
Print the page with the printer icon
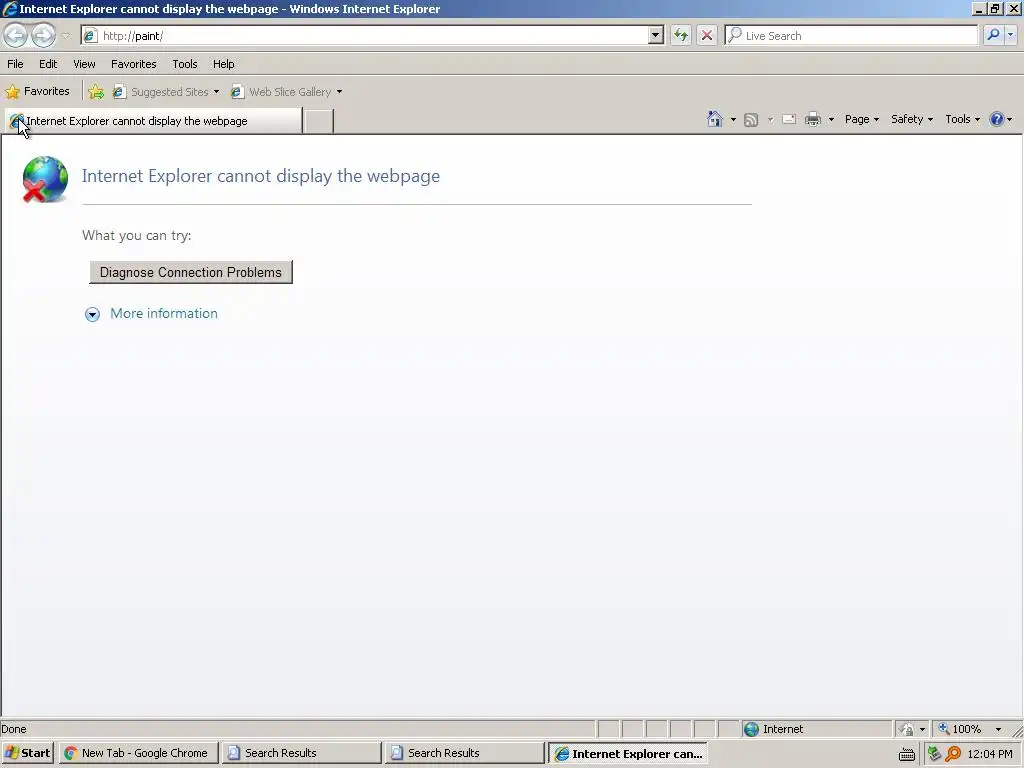coord(812,119)
